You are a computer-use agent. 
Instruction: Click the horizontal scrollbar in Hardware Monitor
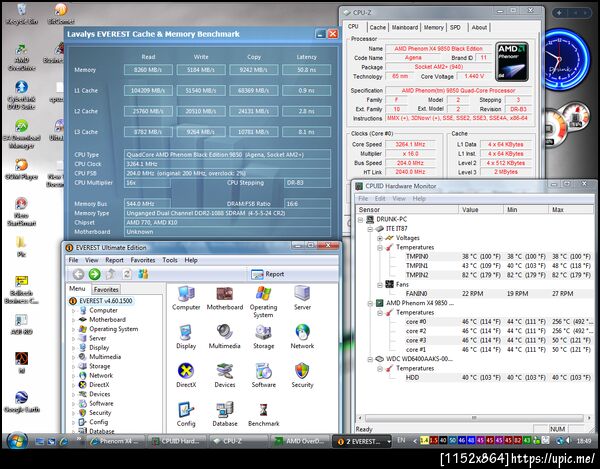pyautogui.click(x=474, y=418)
